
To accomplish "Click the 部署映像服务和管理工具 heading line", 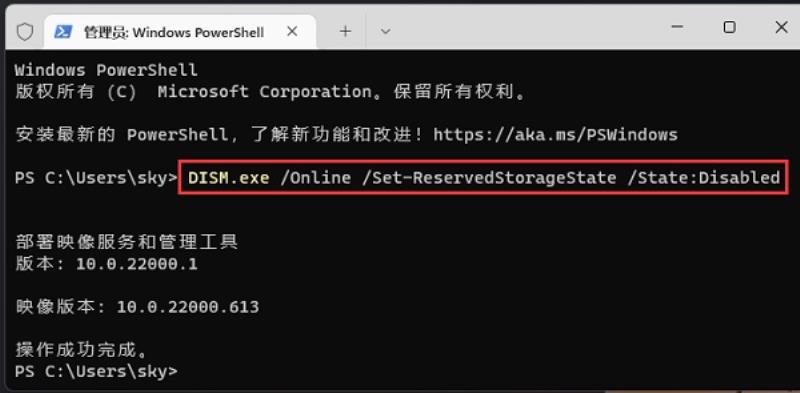I will click(127, 241).
